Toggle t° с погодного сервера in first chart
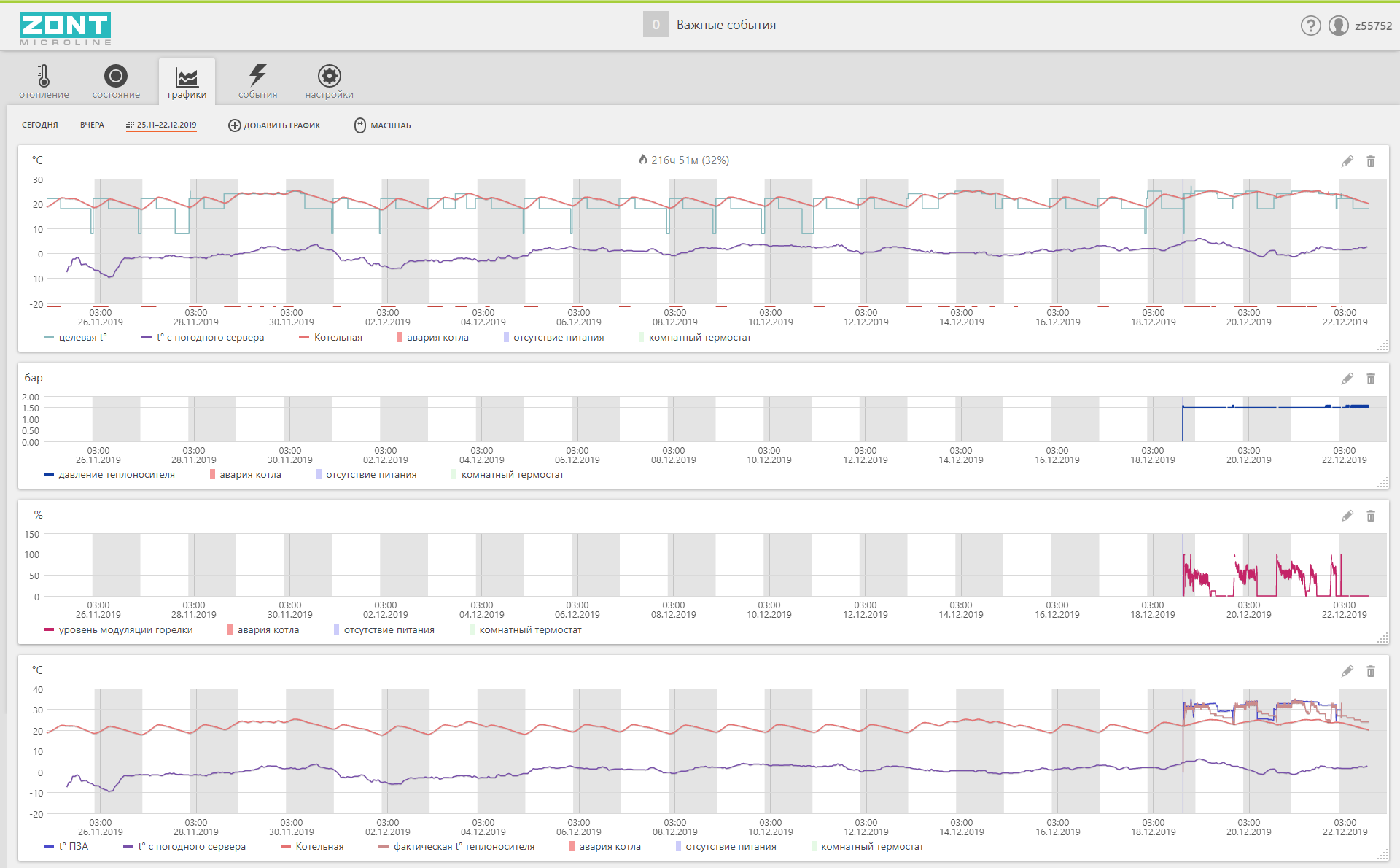 203,338
